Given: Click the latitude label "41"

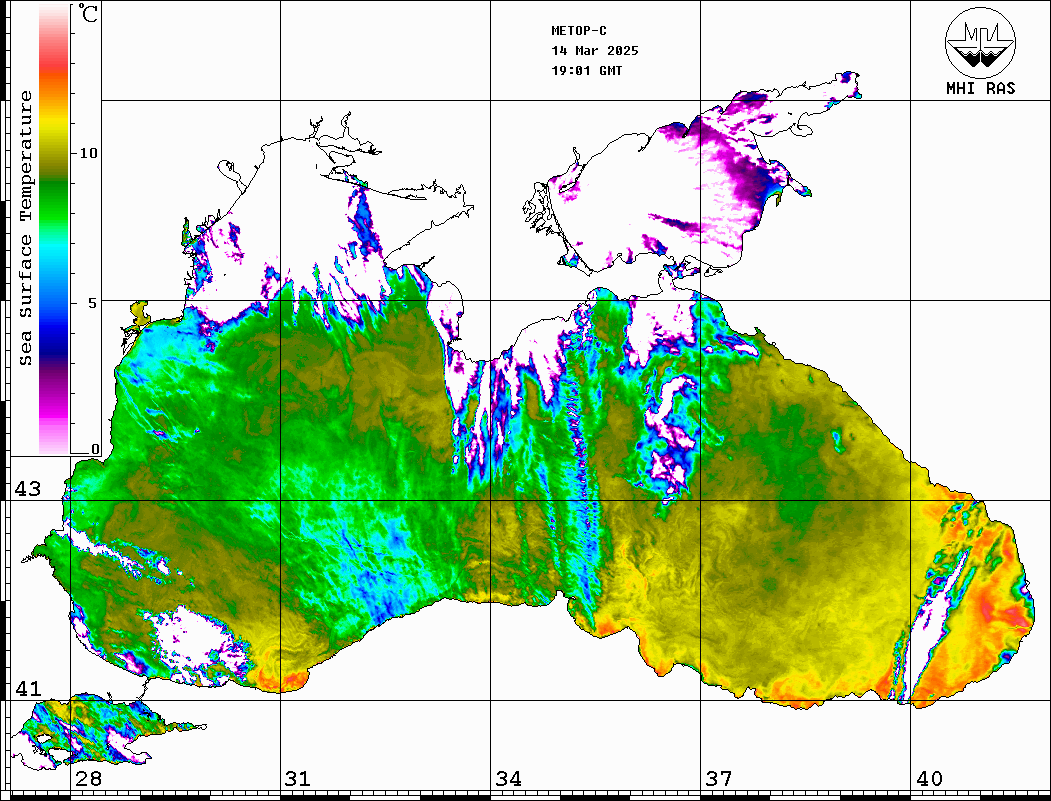Looking at the screenshot, I should 28,688.
